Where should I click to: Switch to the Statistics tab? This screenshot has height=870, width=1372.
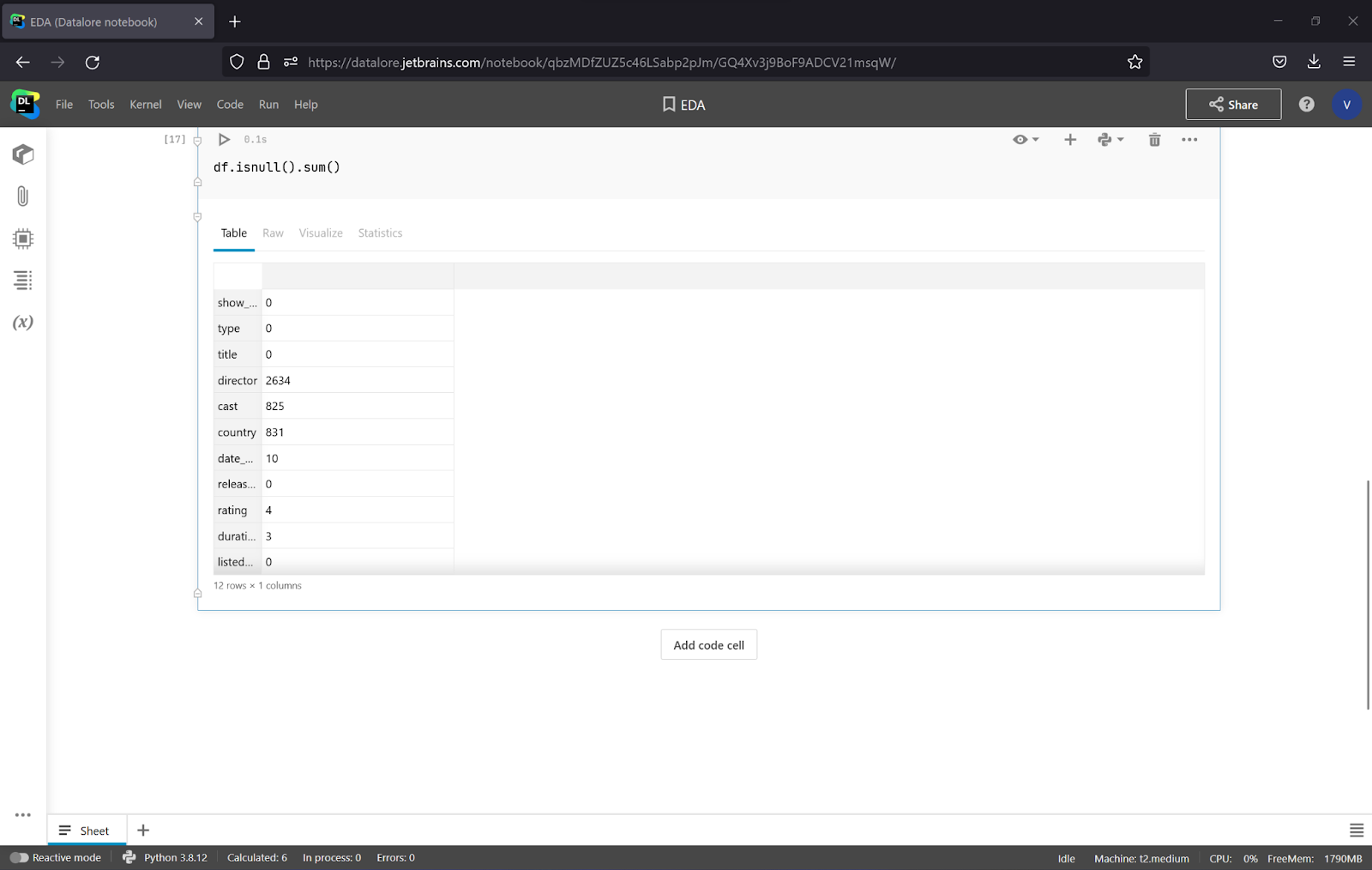(x=380, y=233)
